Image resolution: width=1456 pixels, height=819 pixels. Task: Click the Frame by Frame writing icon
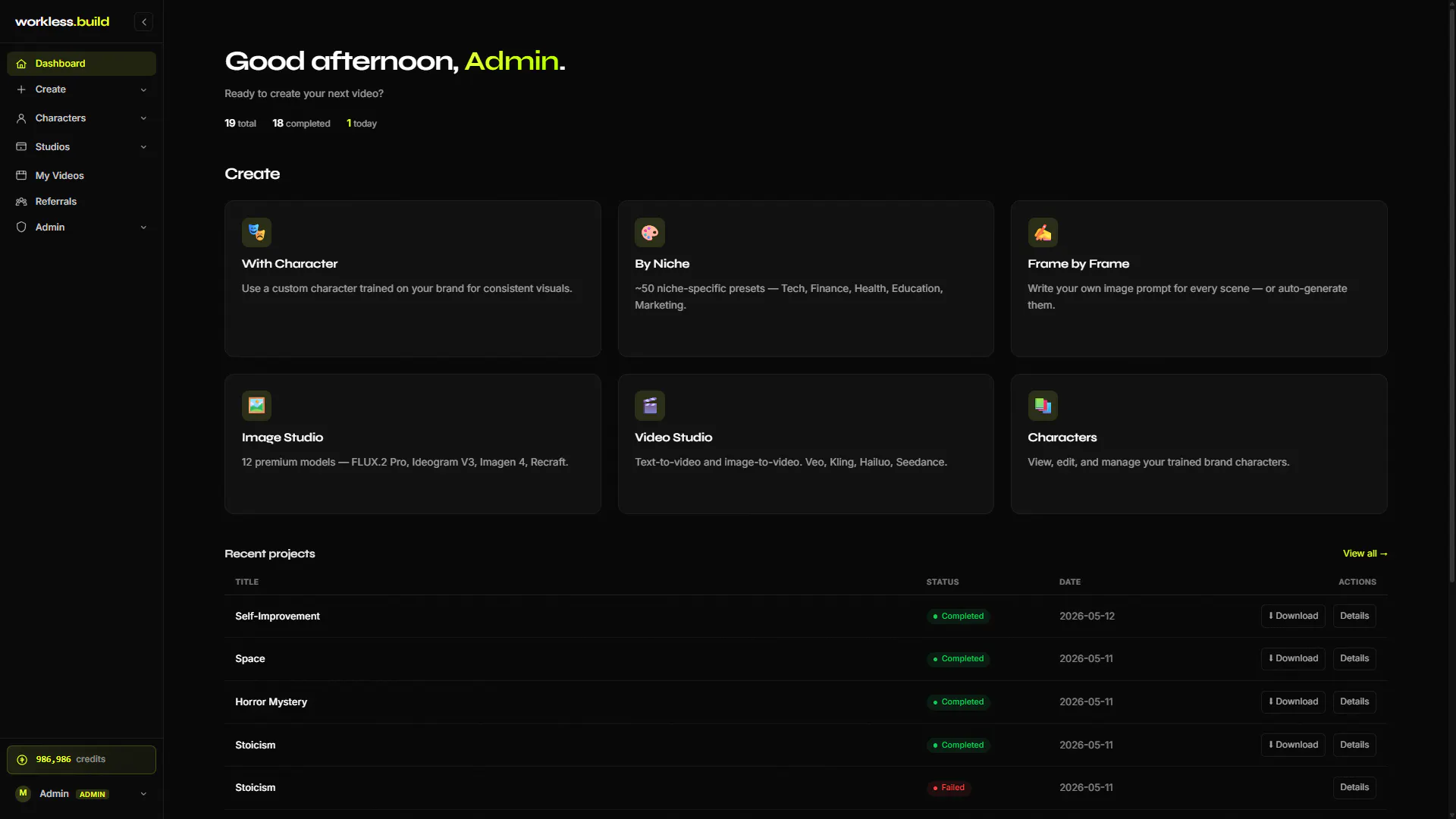[x=1043, y=233]
